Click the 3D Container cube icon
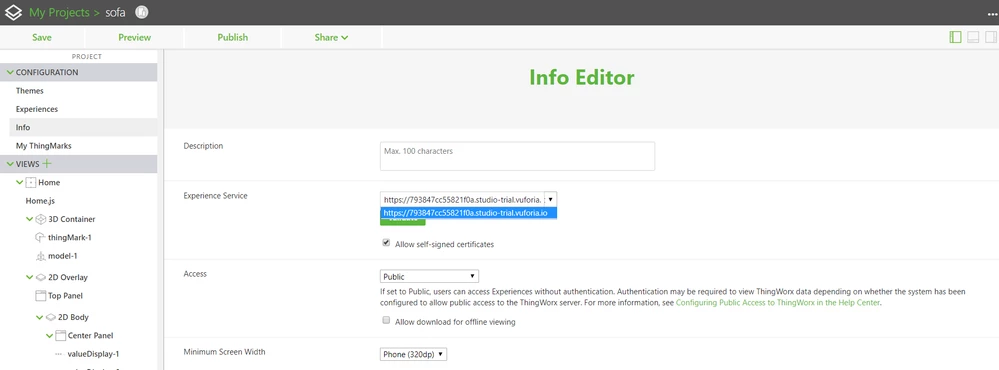The width and height of the screenshot is (999, 370). 41,219
